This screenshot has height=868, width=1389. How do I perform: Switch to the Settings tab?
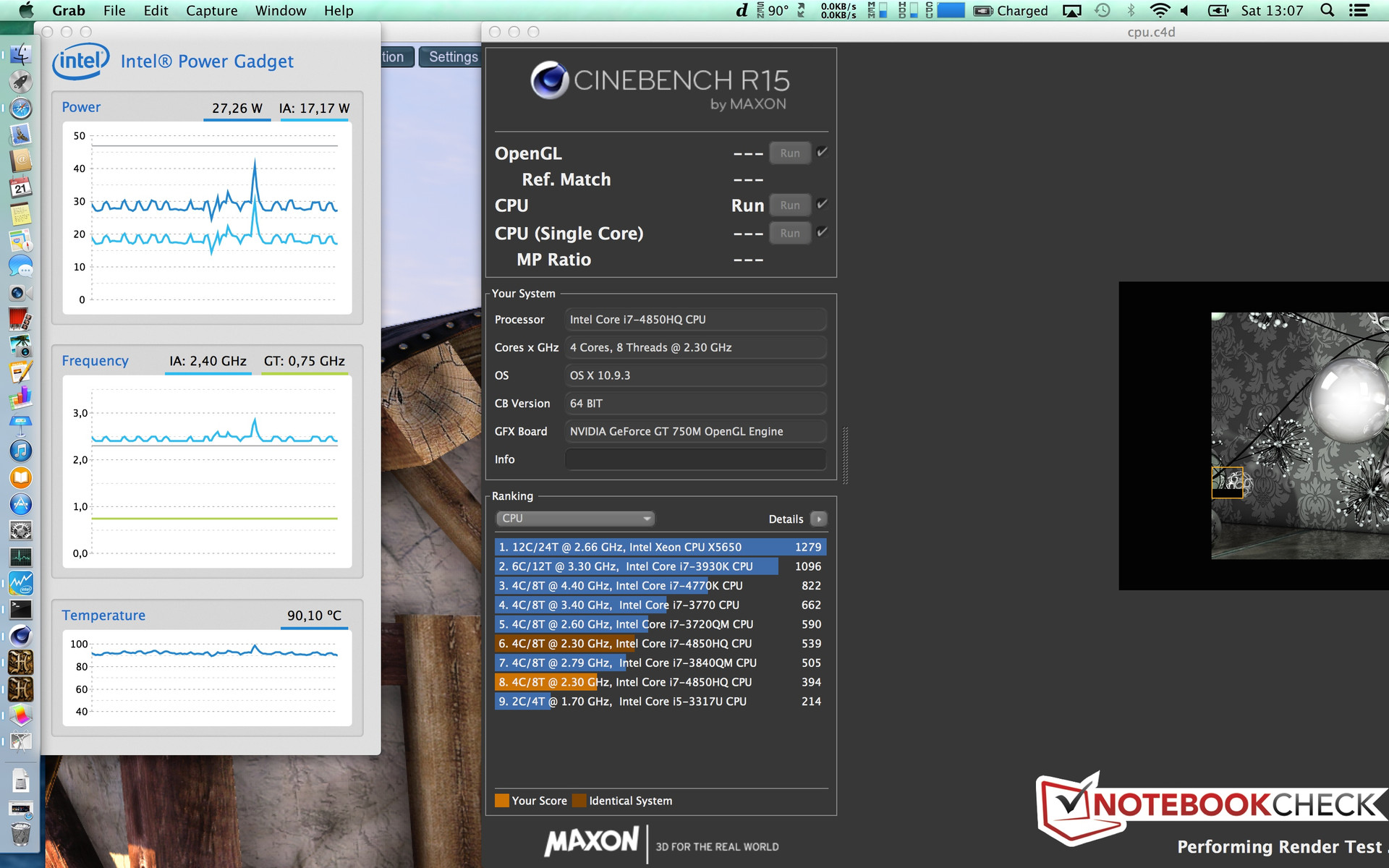click(x=453, y=56)
